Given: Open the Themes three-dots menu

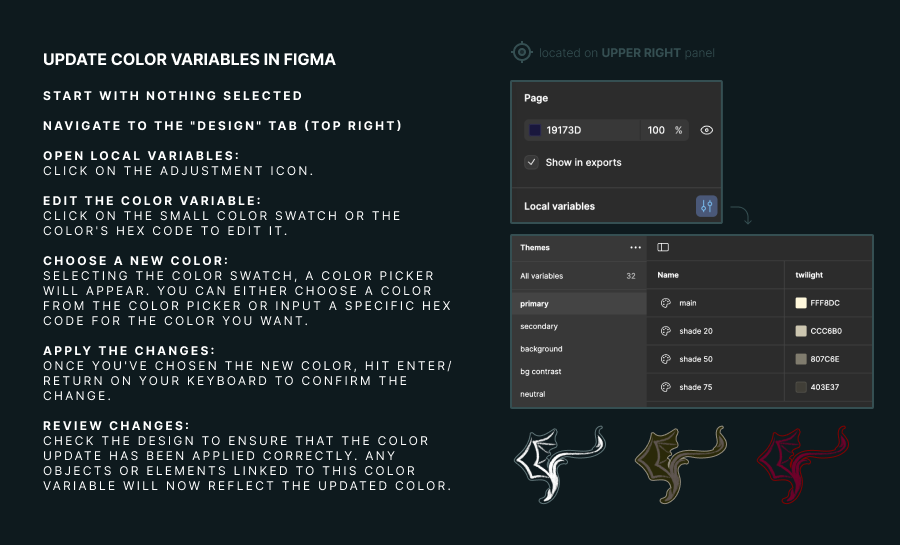Looking at the screenshot, I should [635, 248].
